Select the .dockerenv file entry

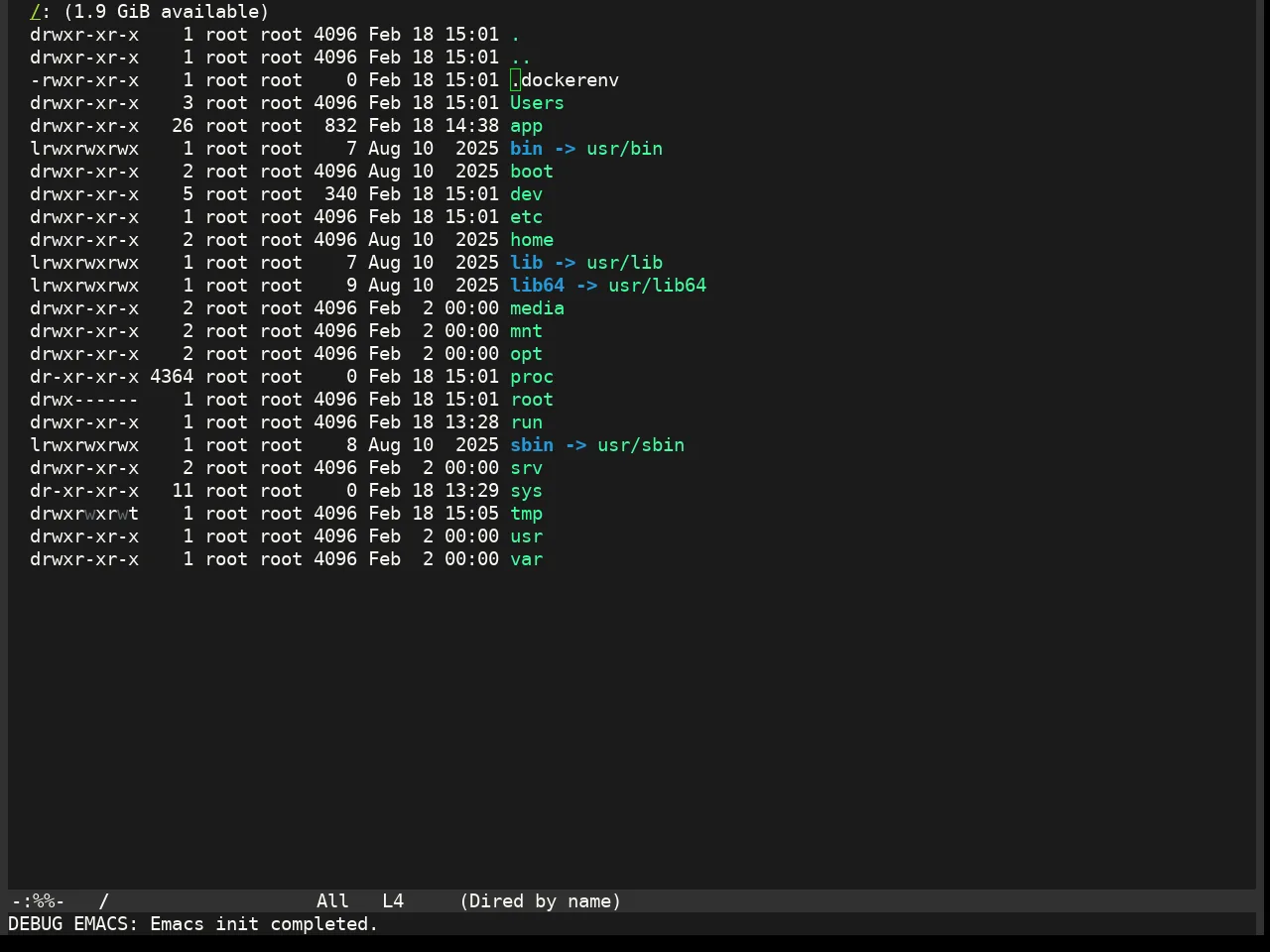pyautogui.click(x=565, y=80)
